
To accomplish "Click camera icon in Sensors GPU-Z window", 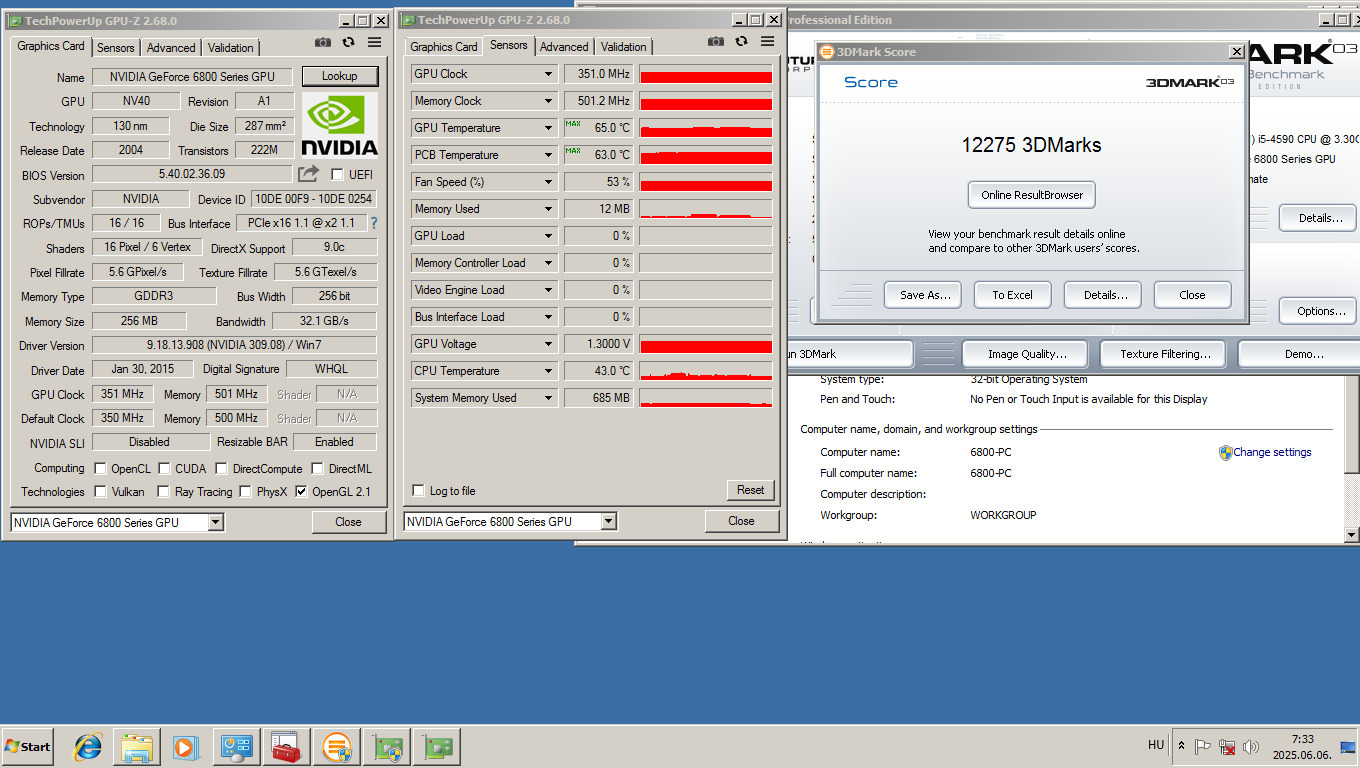I will point(715,42).
